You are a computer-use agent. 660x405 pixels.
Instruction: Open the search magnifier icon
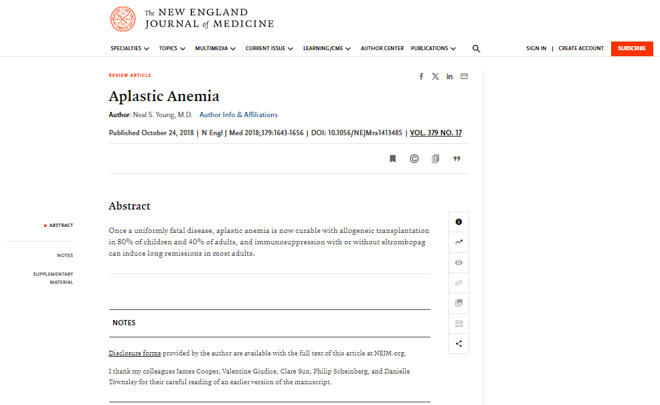(476, 48)
